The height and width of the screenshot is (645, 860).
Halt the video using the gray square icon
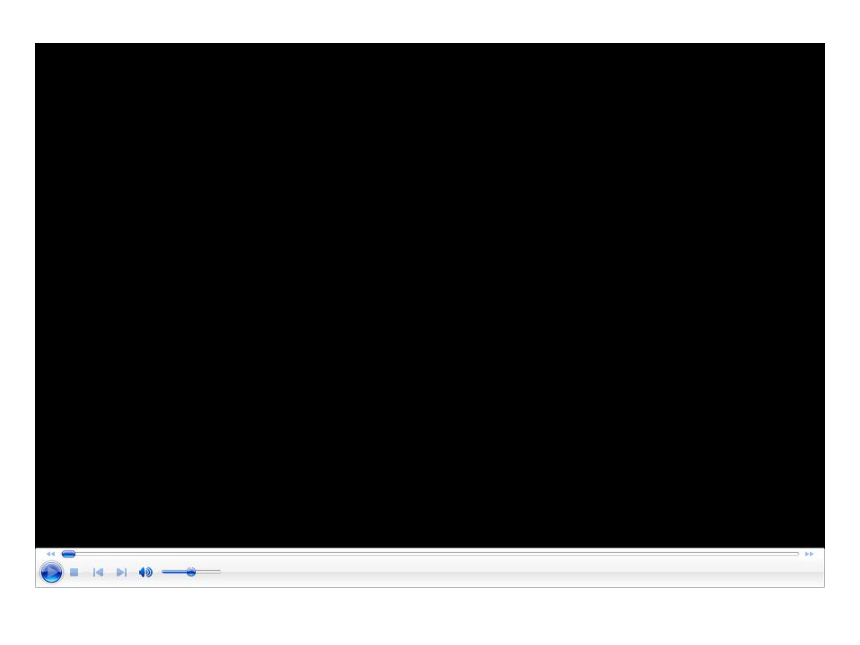(74, 572)
